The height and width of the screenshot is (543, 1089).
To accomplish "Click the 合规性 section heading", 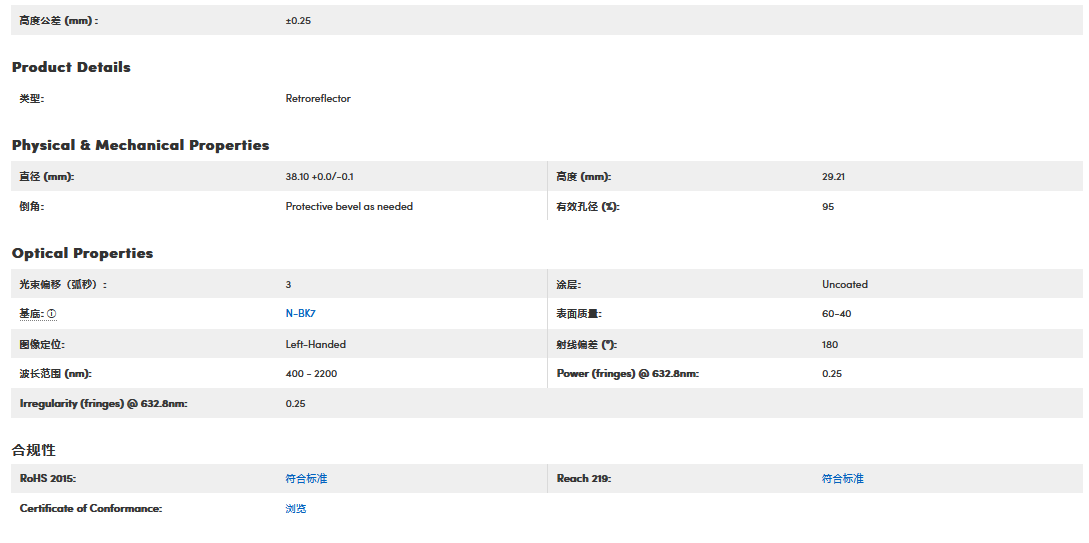I will (33, 450).
